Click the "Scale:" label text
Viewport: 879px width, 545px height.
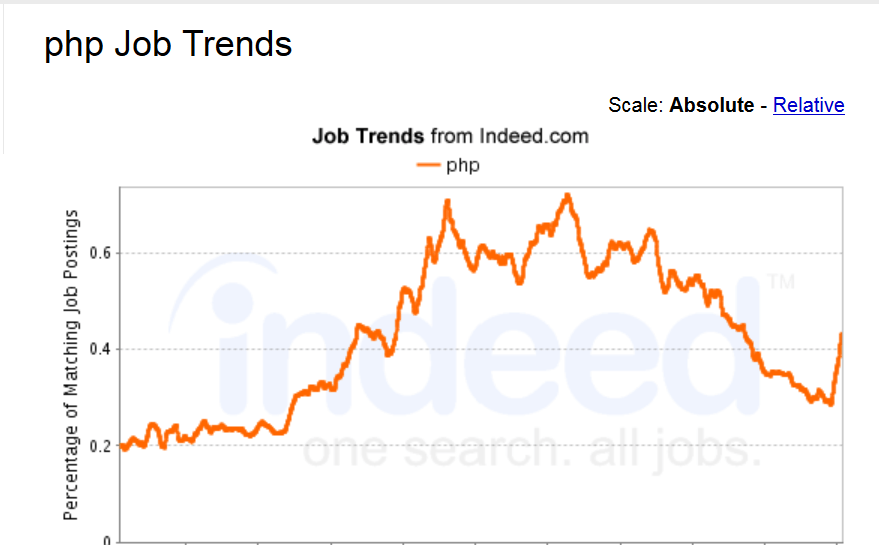pos(635,105)
